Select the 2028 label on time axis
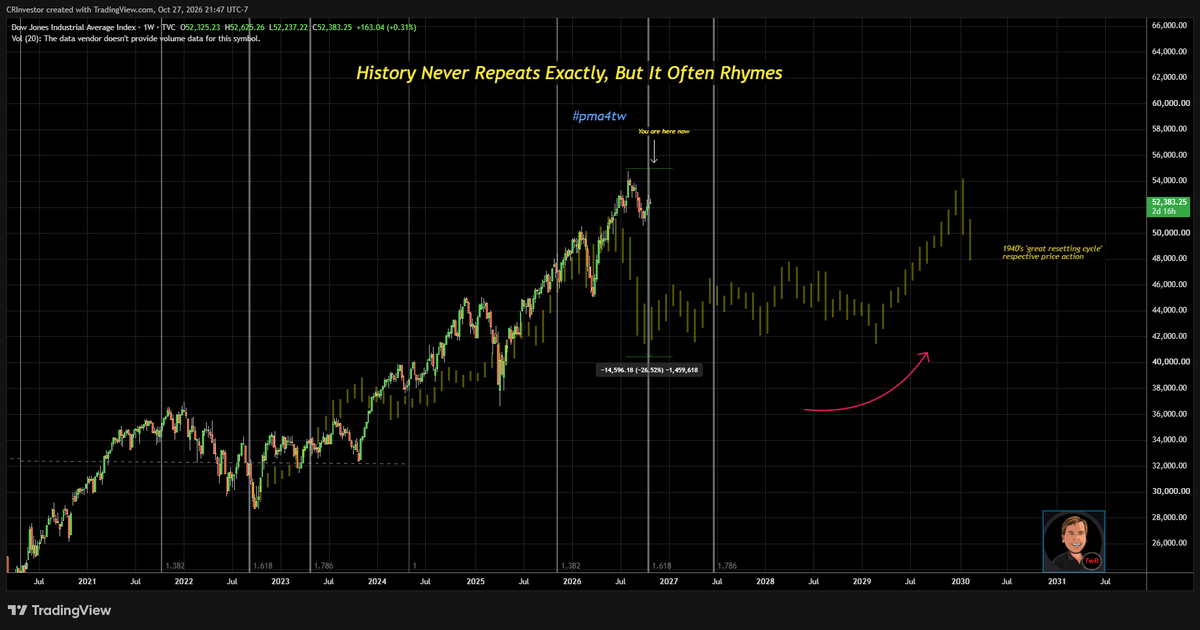This screenshot has height=630, width=1200. (765, 580)
